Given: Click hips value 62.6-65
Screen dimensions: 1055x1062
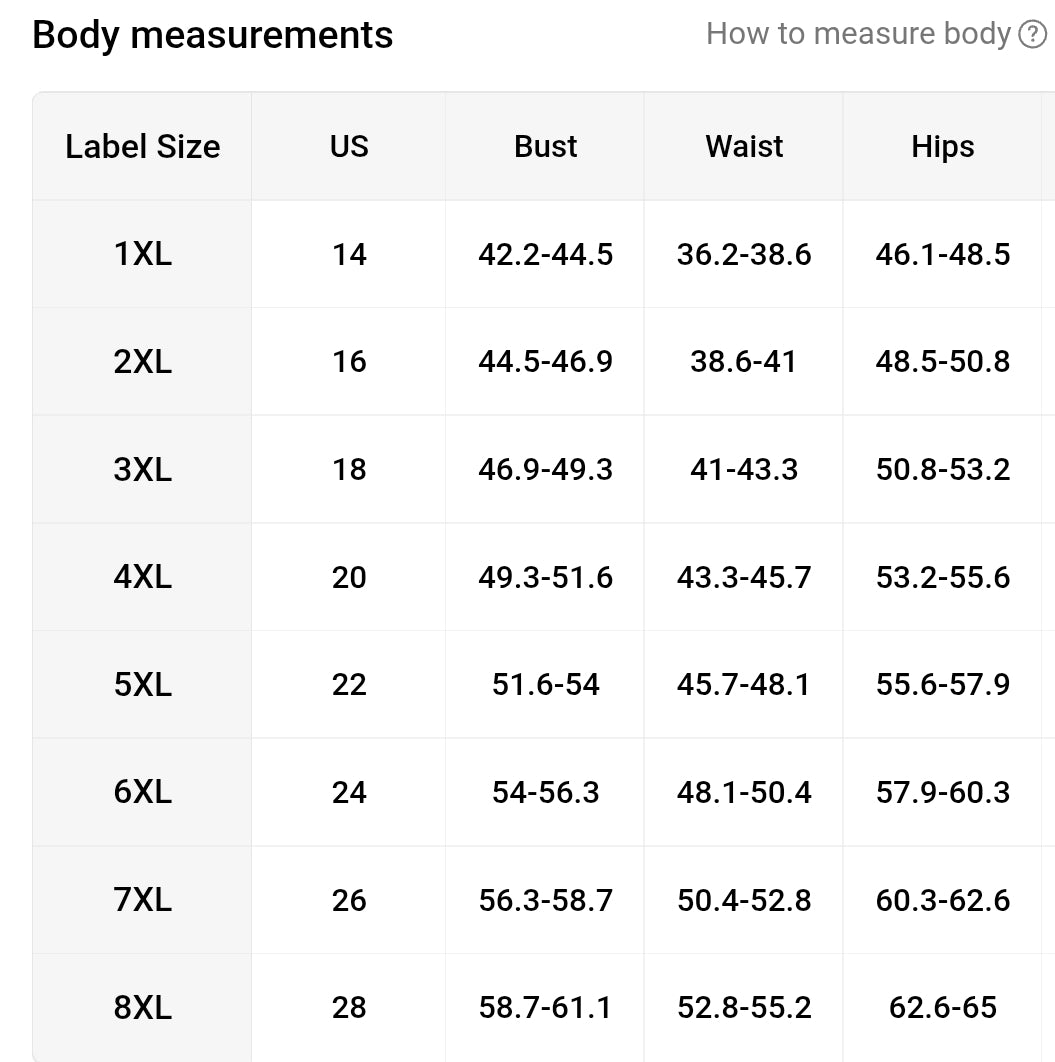Looking at the screenshot, I should (943, 1008).
